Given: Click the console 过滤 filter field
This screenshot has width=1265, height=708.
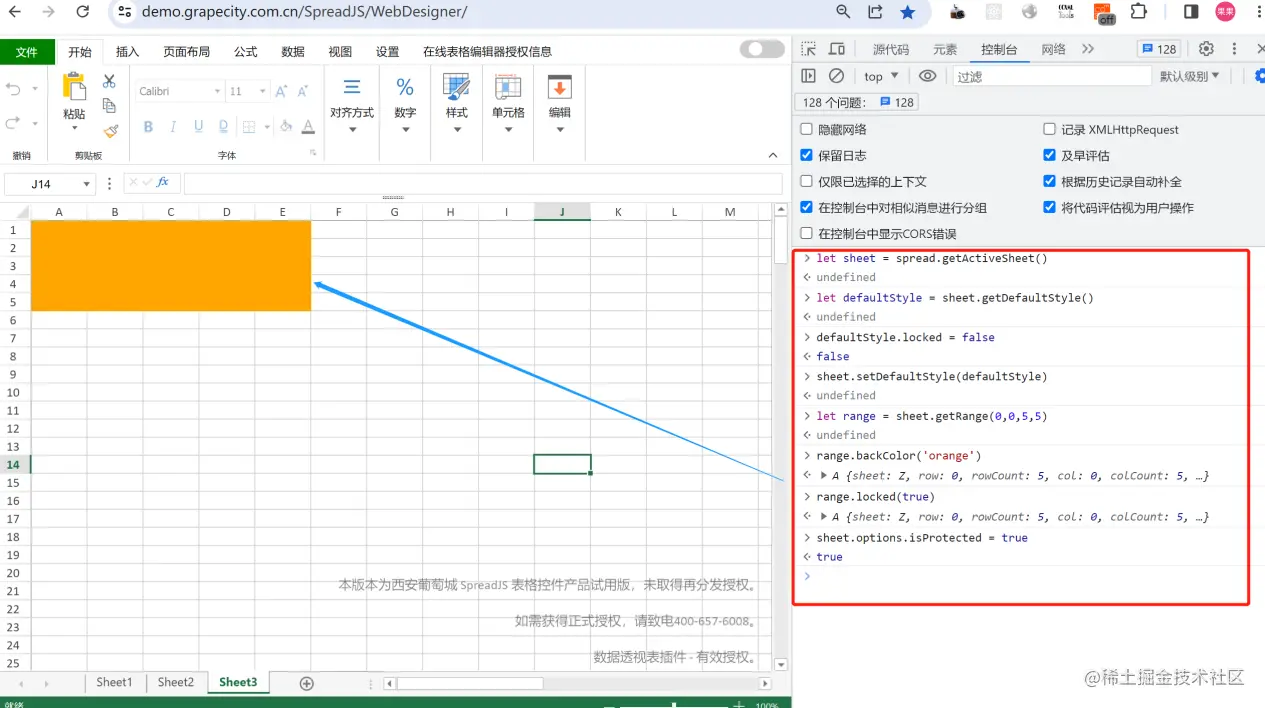Looking at the screenshot, I should [1051, 76].
